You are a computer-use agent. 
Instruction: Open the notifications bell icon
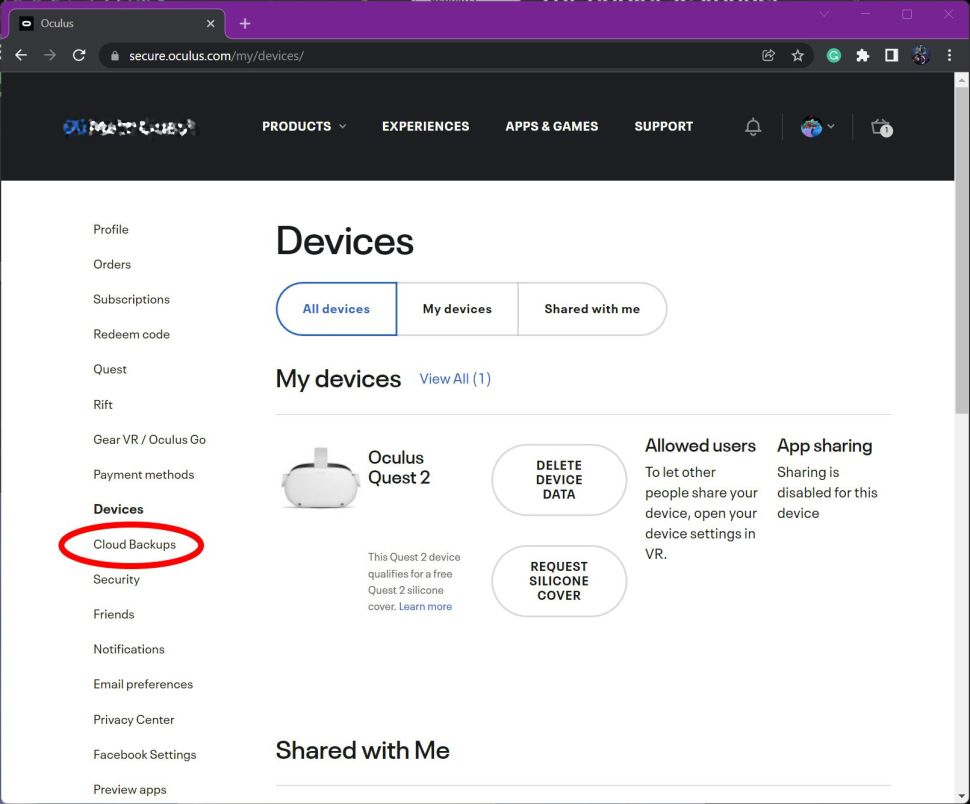click(x=753, y=127)
